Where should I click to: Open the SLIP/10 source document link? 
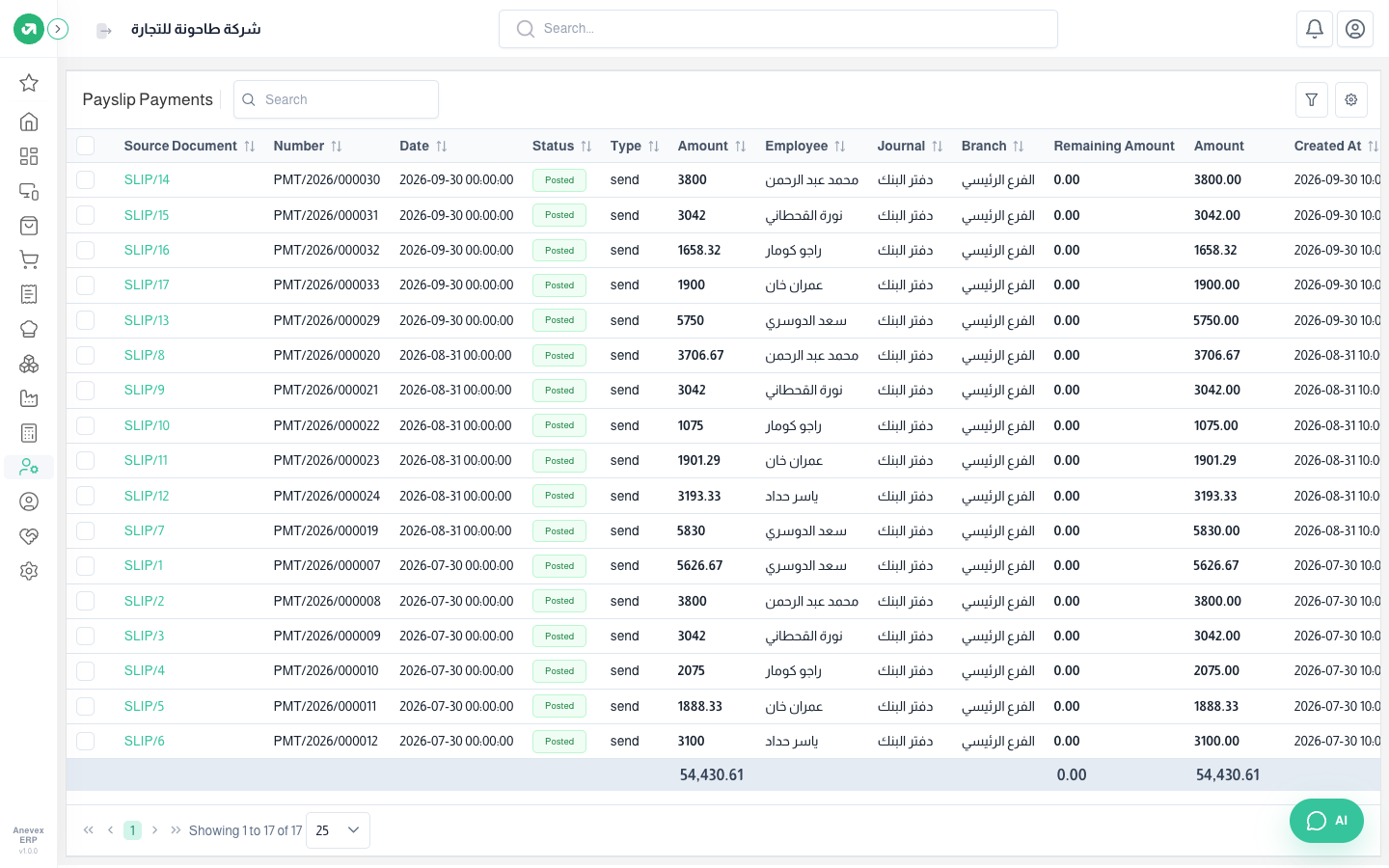pyautogui.click(x=147, y=425)
